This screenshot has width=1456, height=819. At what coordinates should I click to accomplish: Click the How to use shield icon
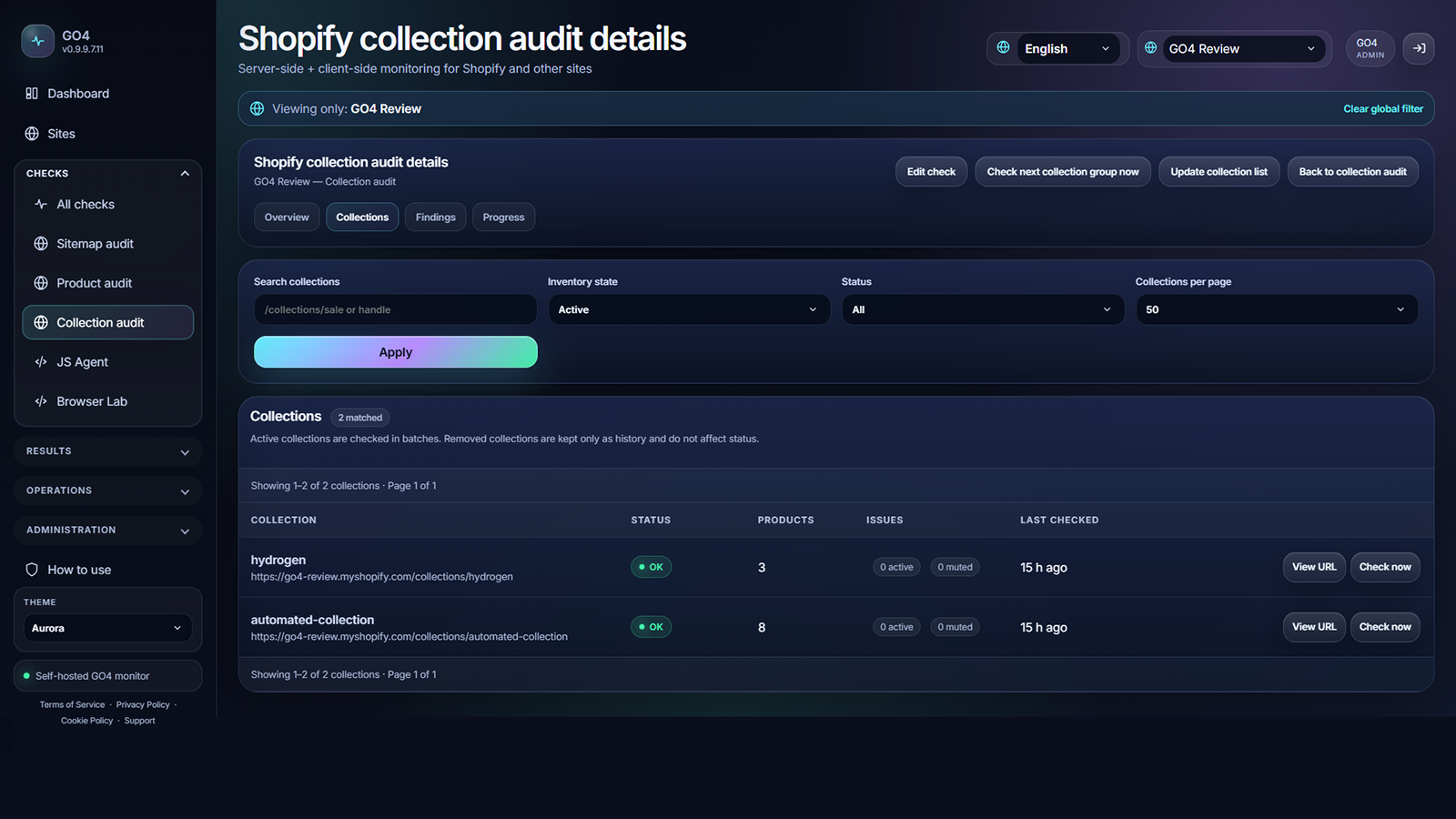click(x=32, y=570)
